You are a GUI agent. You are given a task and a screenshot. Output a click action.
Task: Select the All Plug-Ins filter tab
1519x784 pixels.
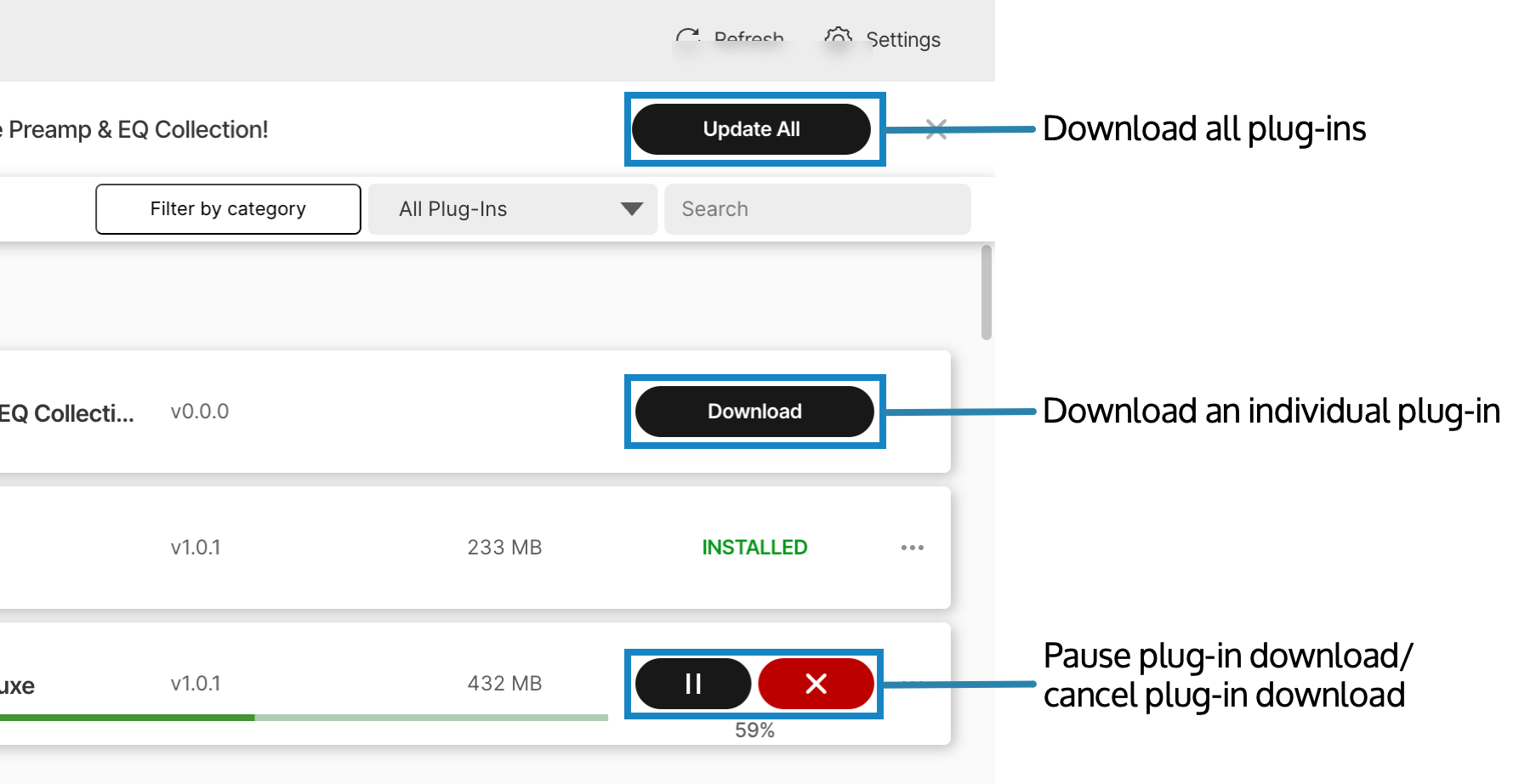[511, 208]
